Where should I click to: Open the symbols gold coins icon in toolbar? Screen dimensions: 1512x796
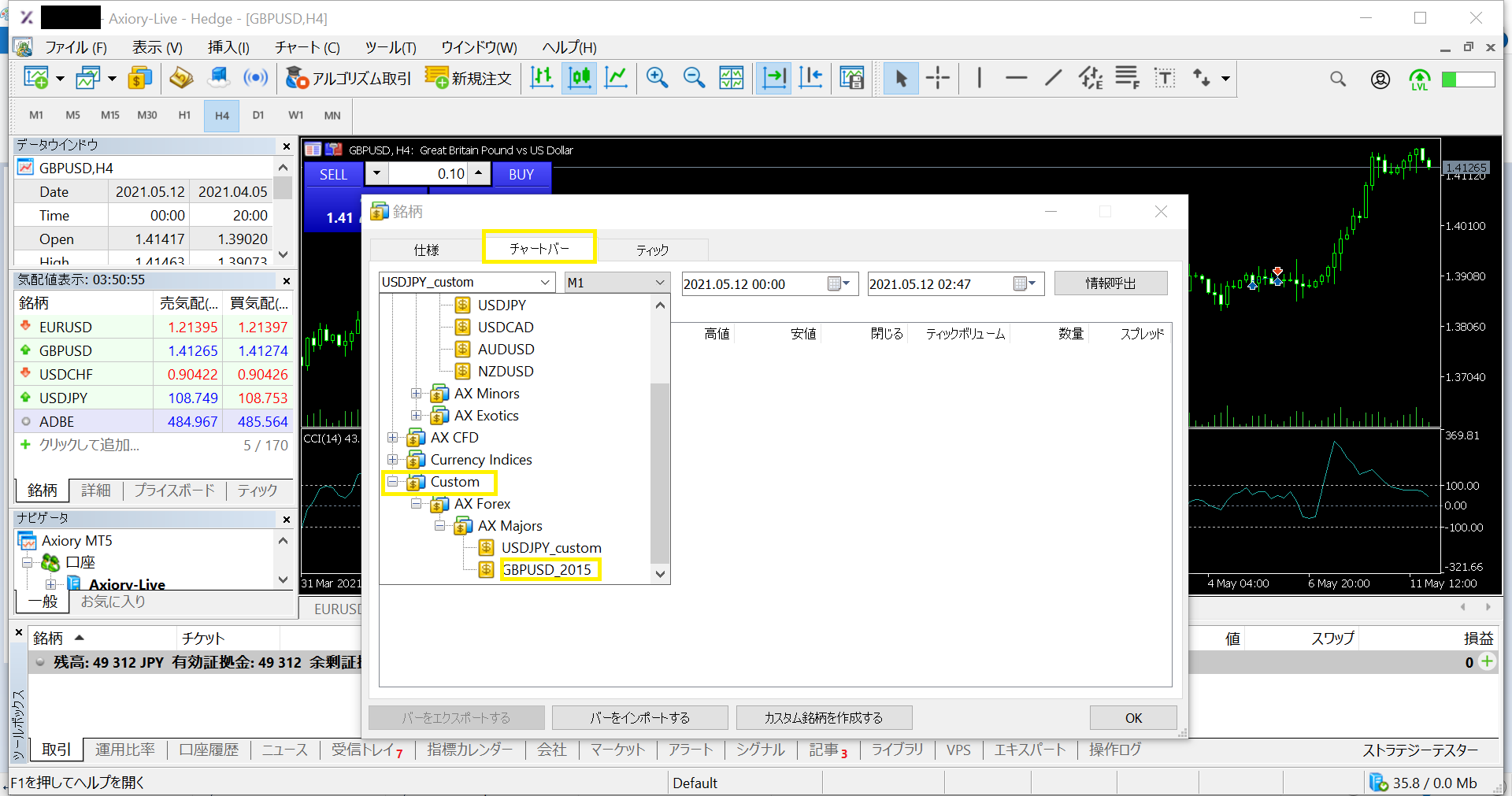[139, 78]
